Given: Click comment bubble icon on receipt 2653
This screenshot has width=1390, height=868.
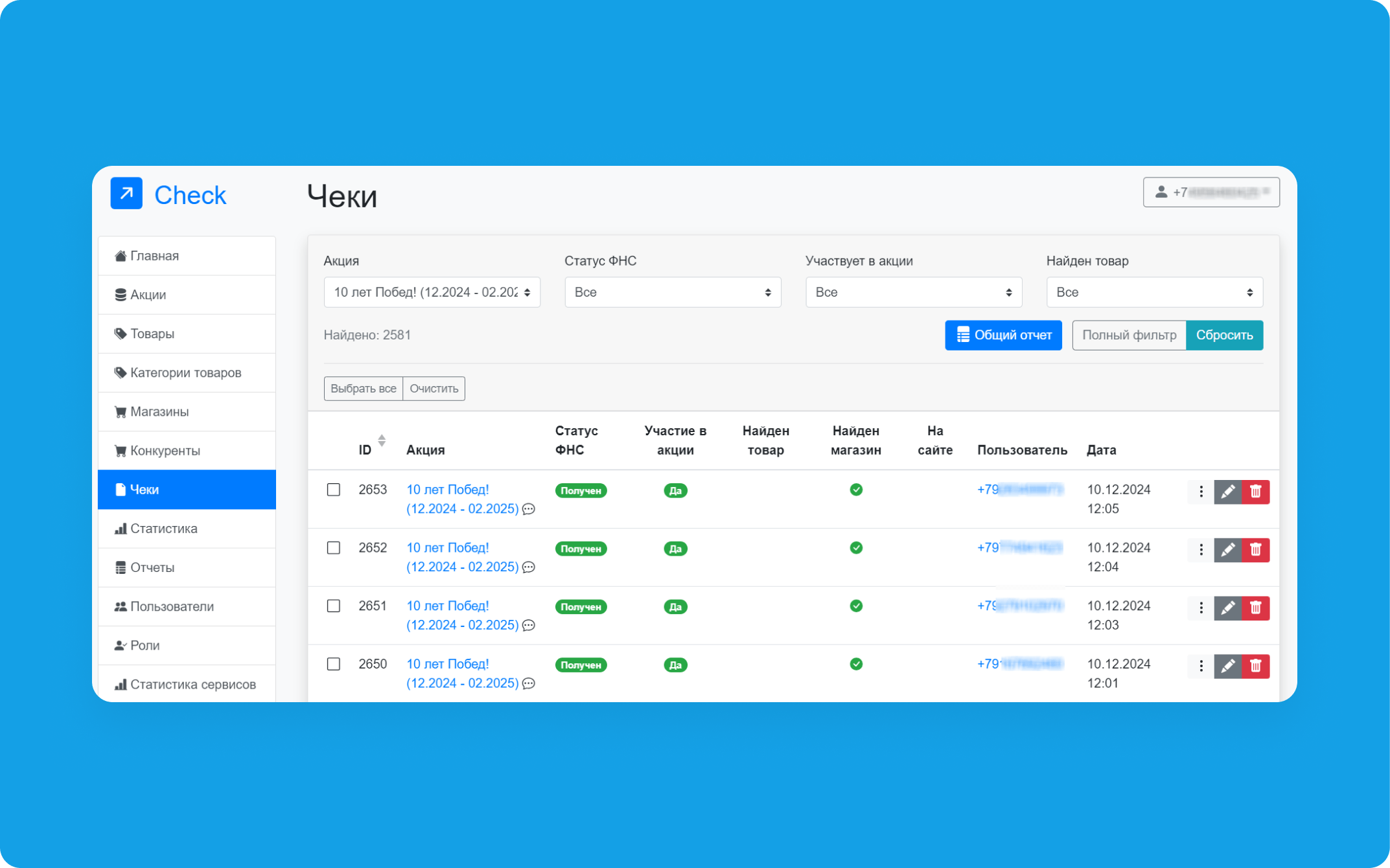Looking at the screenshot, I should (x=529, y=509).
